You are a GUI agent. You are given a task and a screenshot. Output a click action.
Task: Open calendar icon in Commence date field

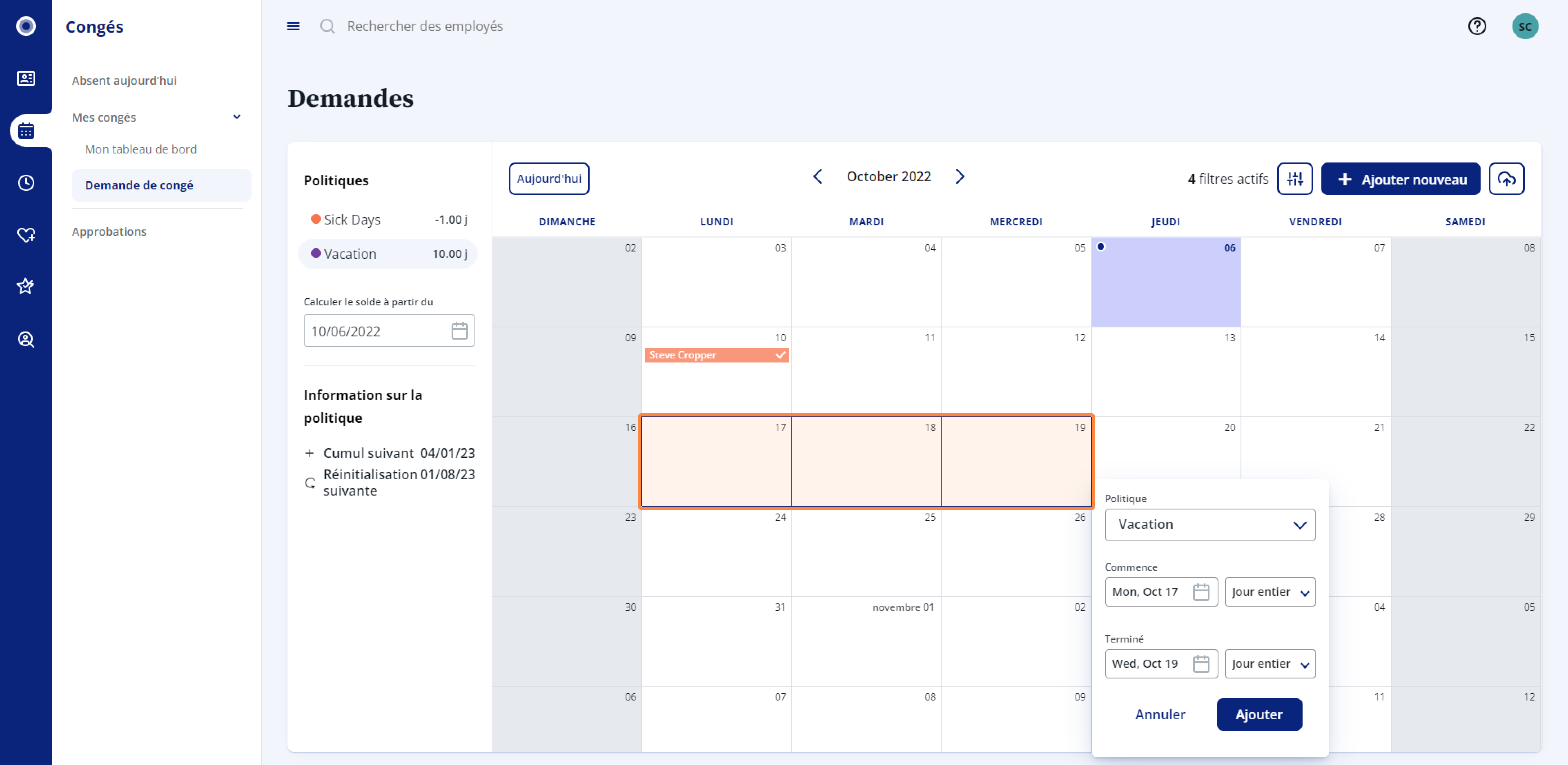[1201, 592]
